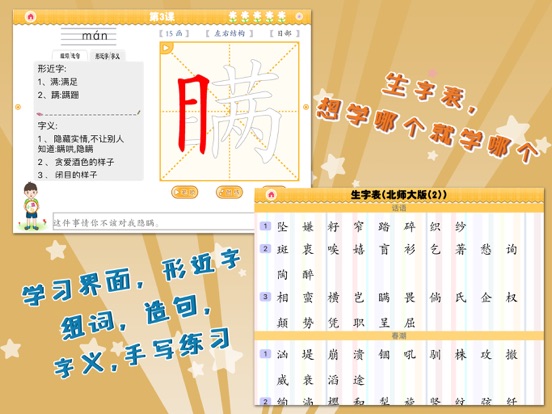Choose character 崩 in the word list
This screenshot has height=414, width=552.
click(333, 354)
